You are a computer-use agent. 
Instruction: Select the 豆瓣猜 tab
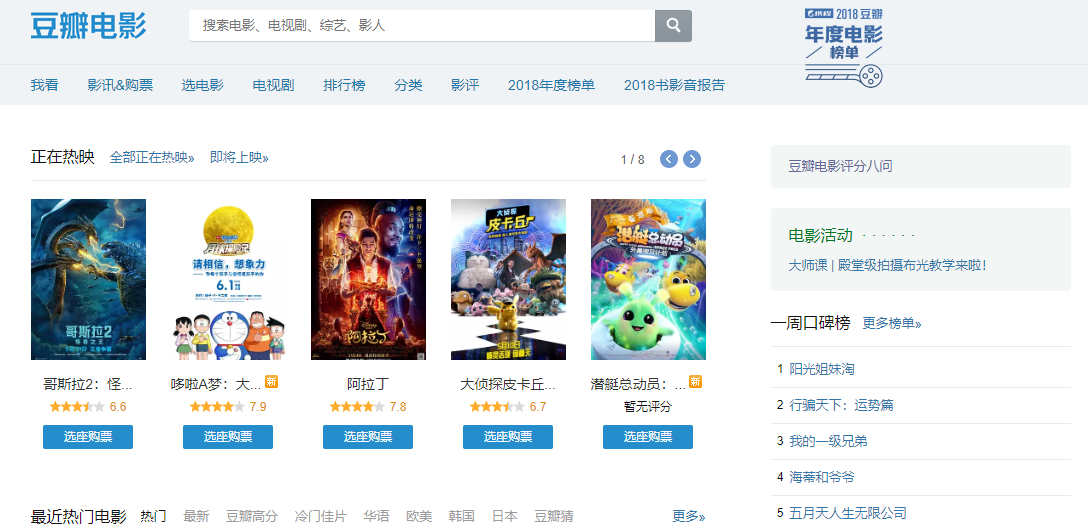click(554, 517)
